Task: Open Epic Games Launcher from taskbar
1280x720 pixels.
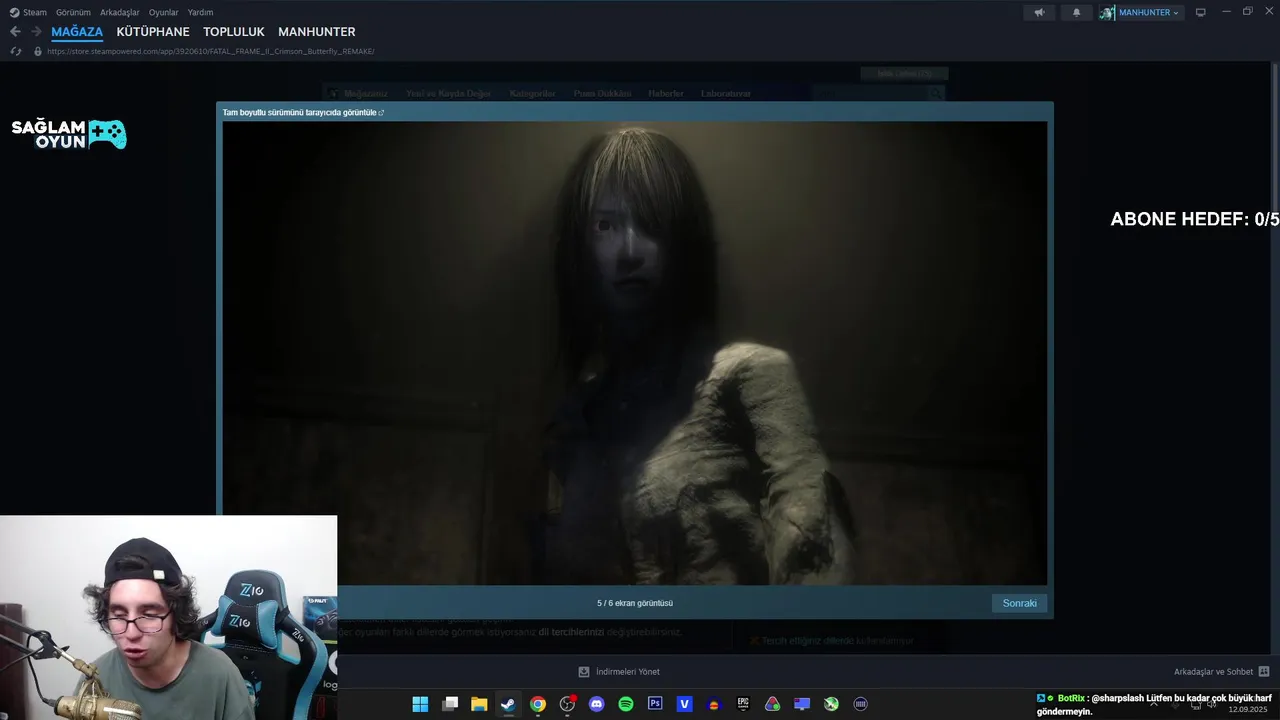Action: click(x=743, y=704)
